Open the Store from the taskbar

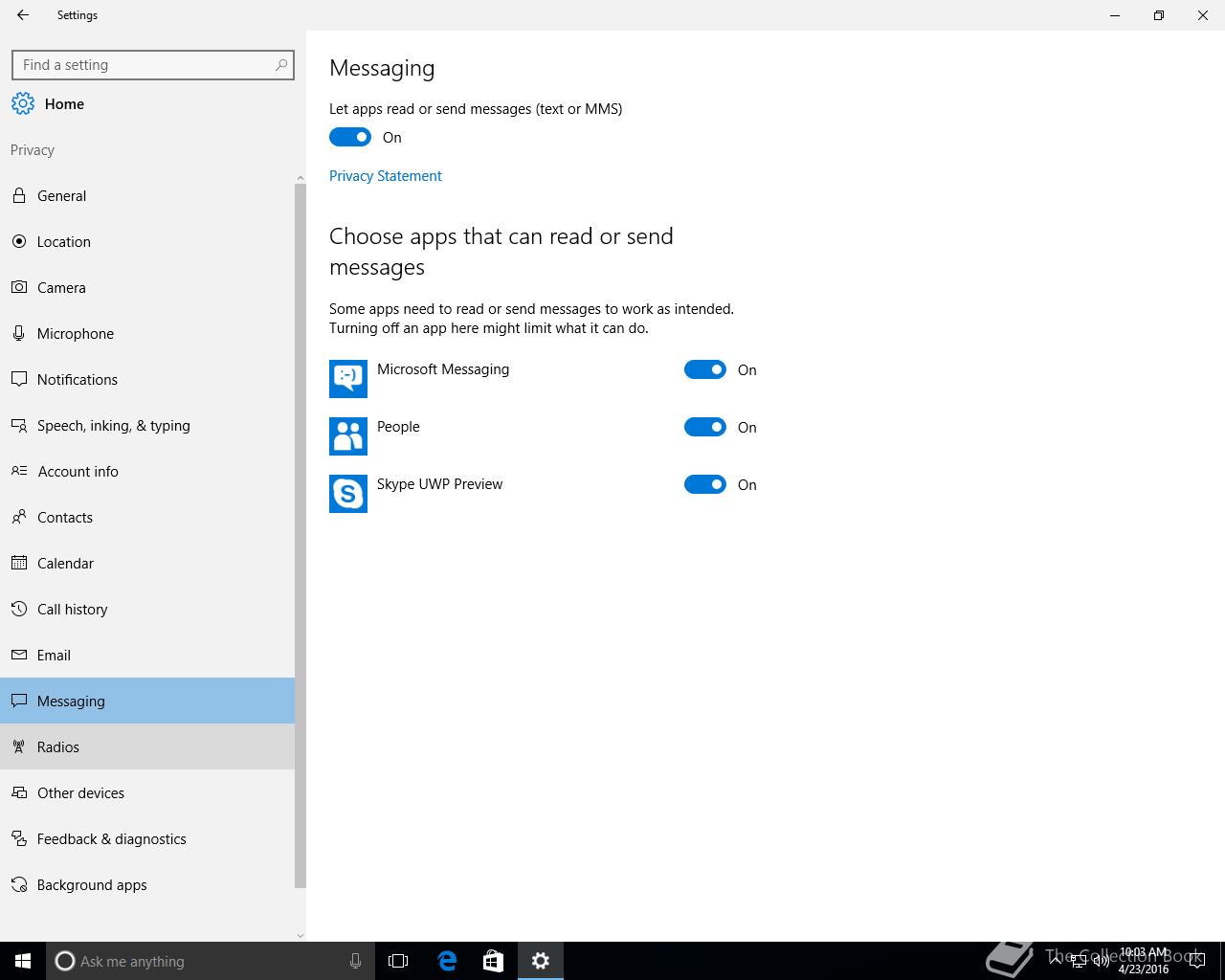(x=493, y=961)
